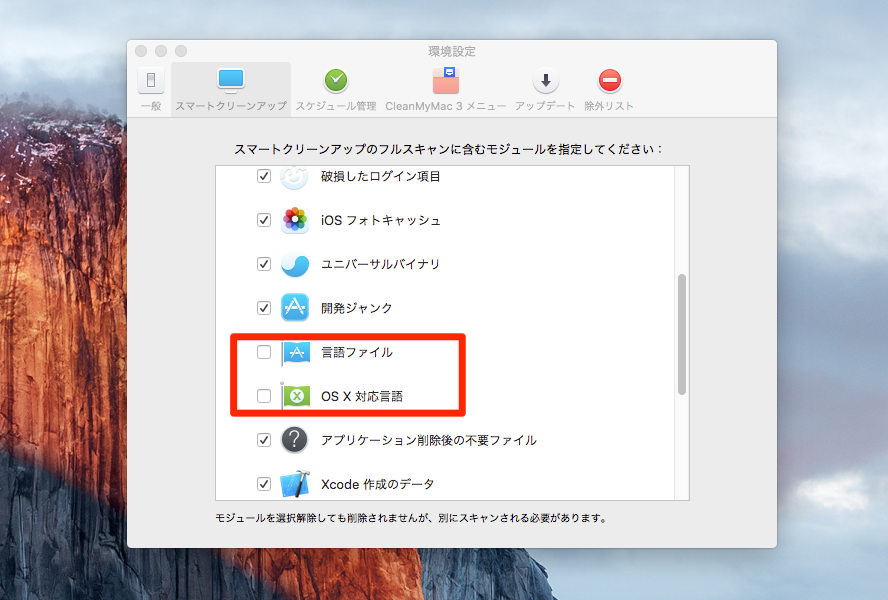Viewport: 888px width, 600px height.
Task: Switch to CleanMyMac 3 メニュー tab label
Action: pos(446,106)
